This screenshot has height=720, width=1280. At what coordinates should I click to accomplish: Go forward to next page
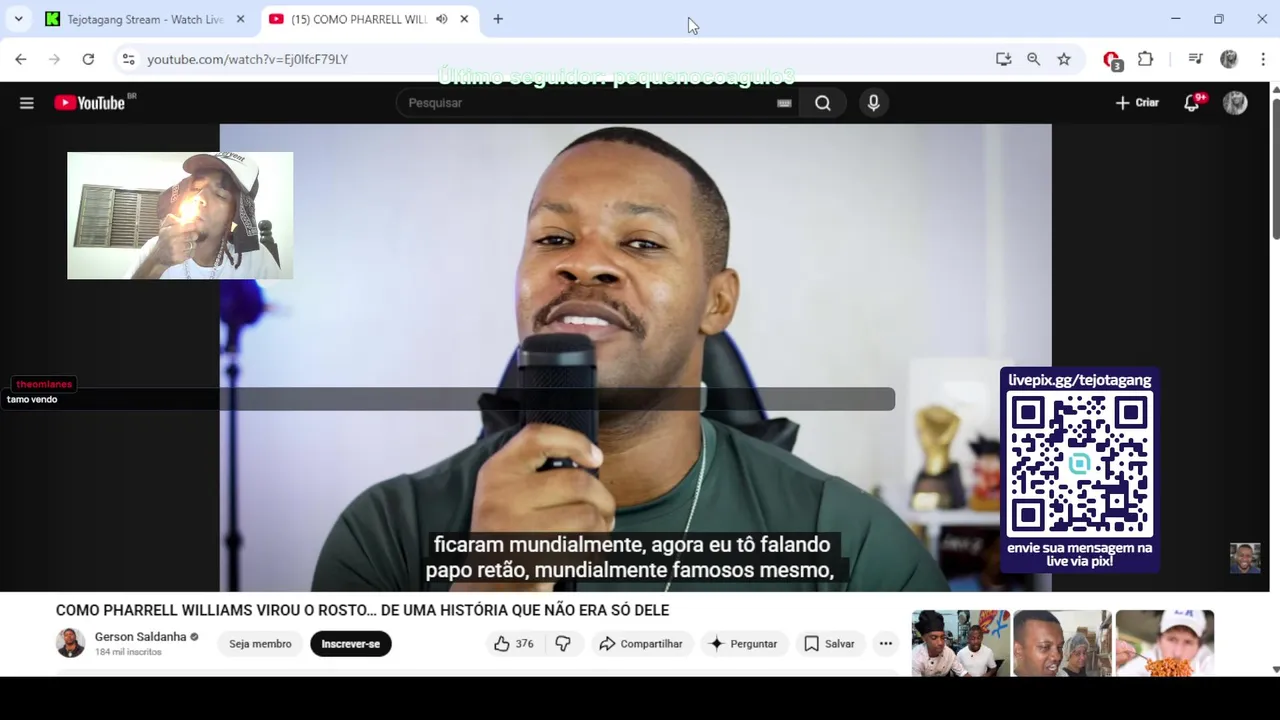(x=55, y=59)
